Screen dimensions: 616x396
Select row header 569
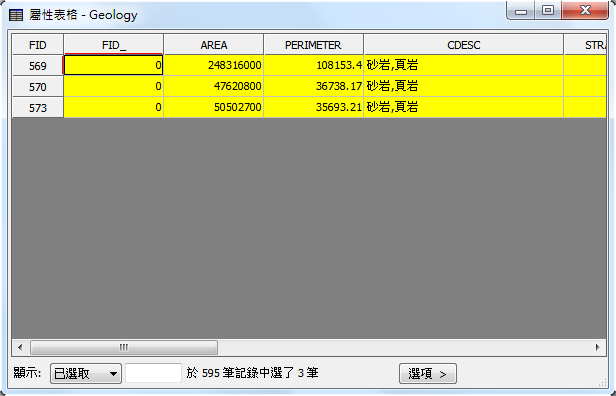click(x=38, y=66)
